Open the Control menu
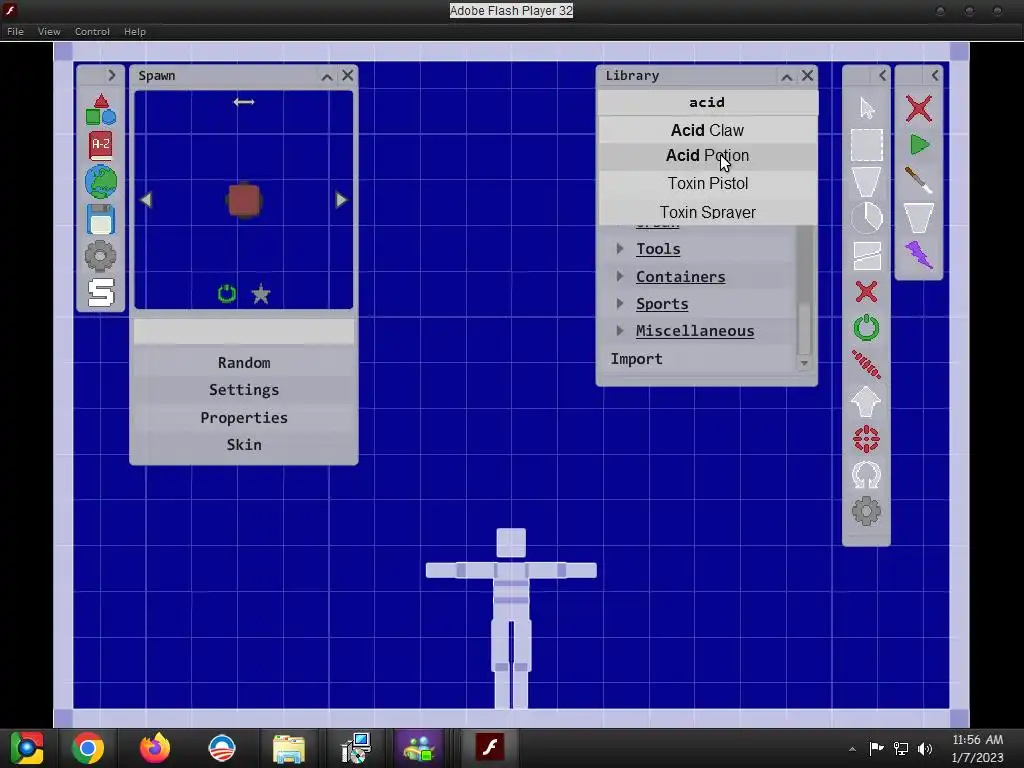 coord(92,31)
